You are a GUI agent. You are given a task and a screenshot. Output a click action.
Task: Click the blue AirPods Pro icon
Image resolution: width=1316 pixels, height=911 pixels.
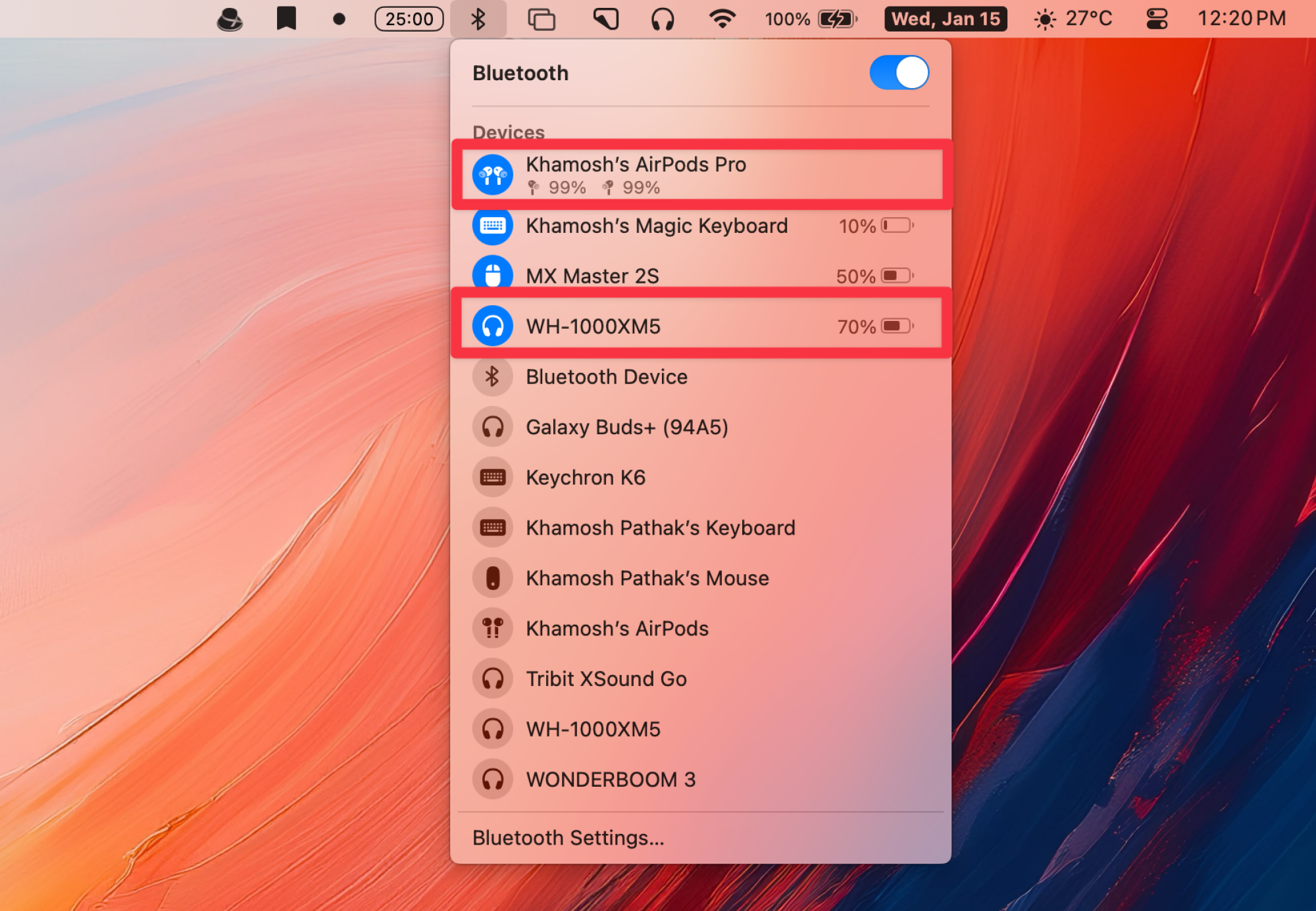click(492, 175)
